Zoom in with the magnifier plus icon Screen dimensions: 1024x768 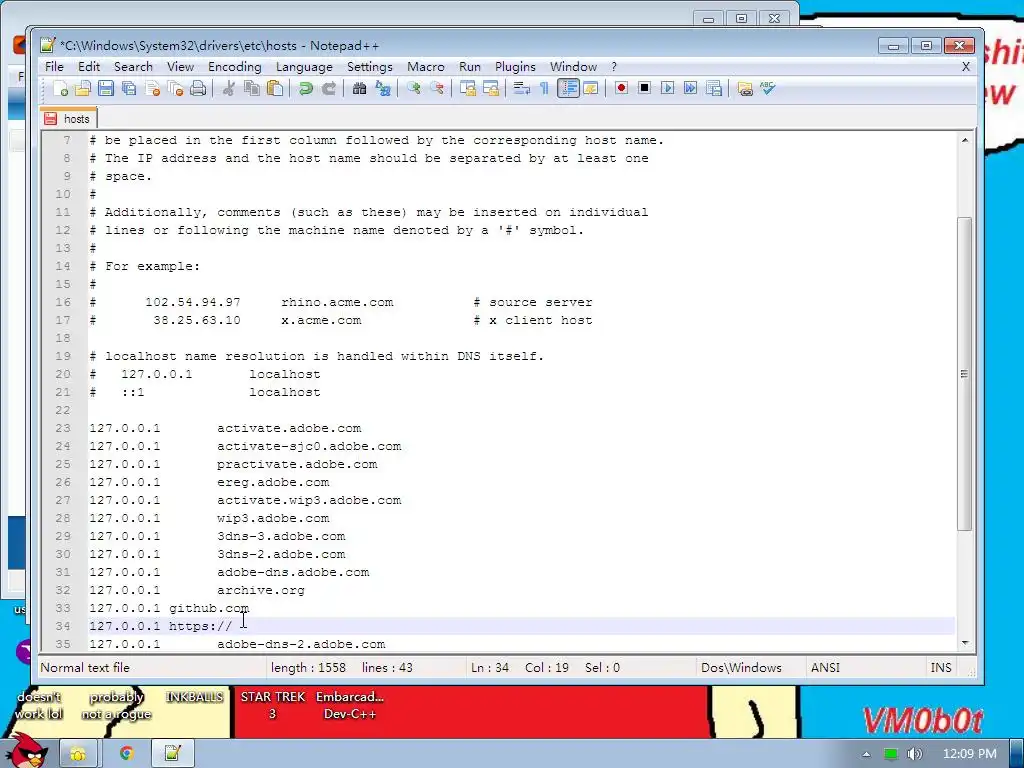413,89
